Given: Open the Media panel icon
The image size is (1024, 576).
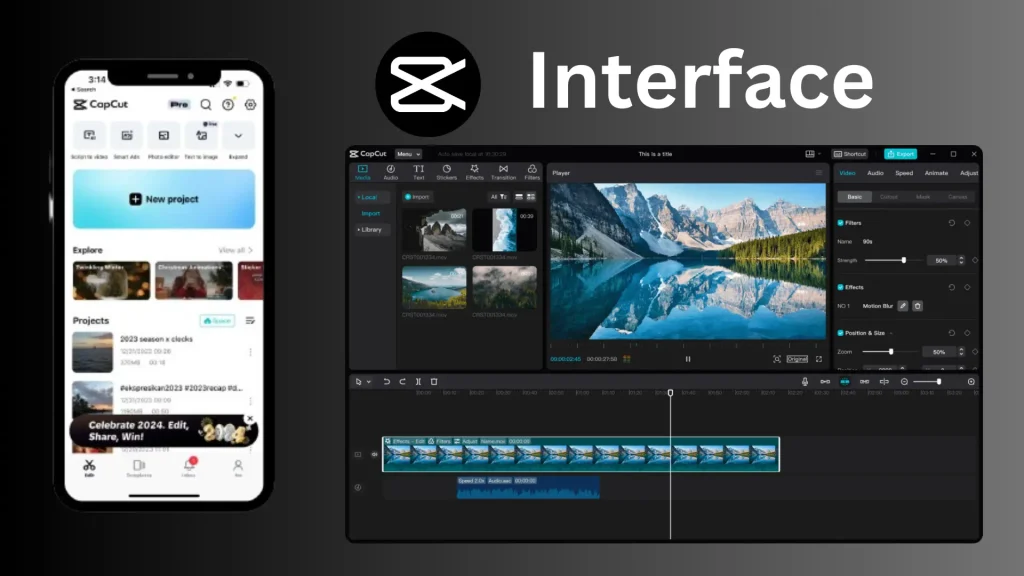Looking at the screenshot, I should click(x=362, y=172).
